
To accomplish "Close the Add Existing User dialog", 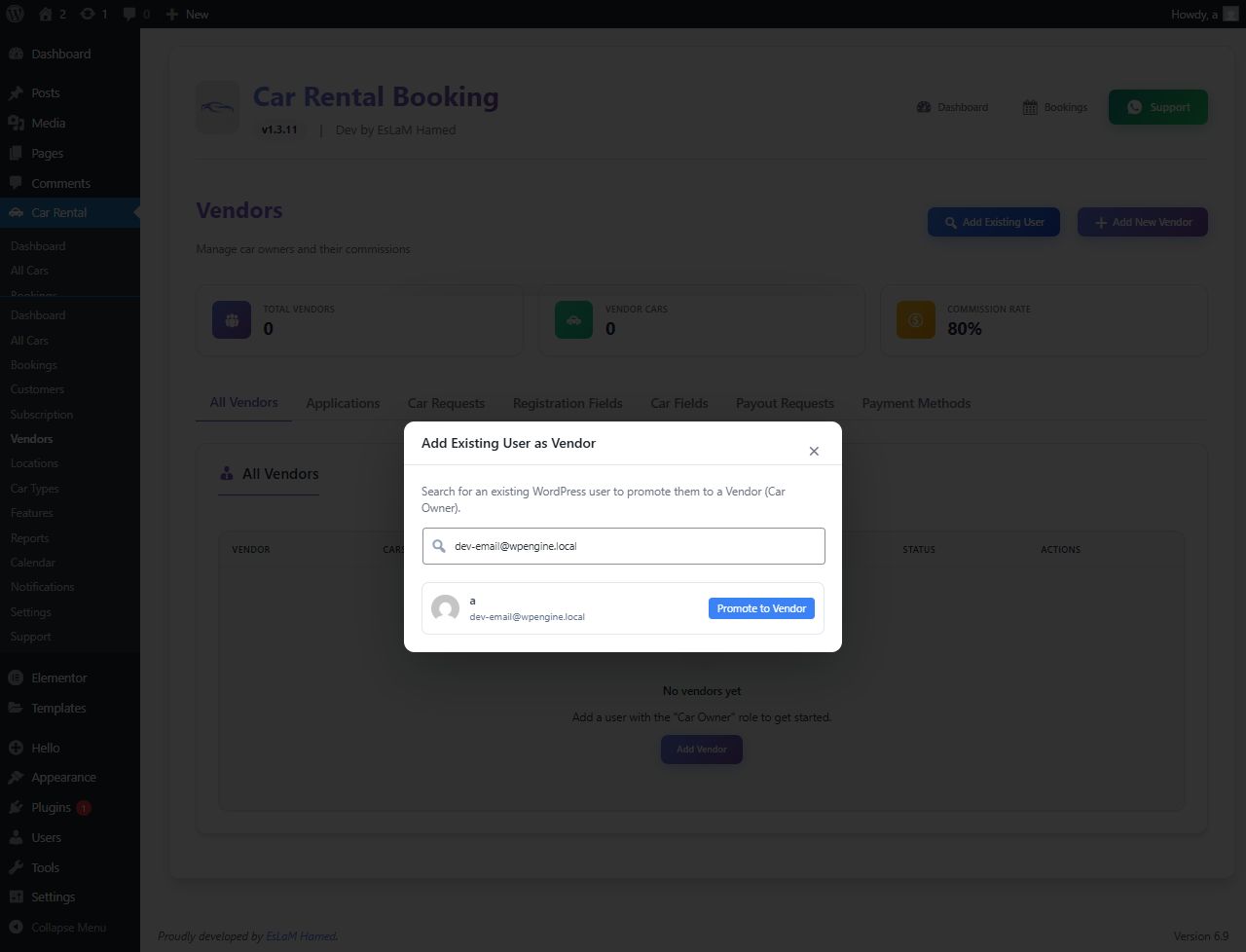I will click(814, 451).
